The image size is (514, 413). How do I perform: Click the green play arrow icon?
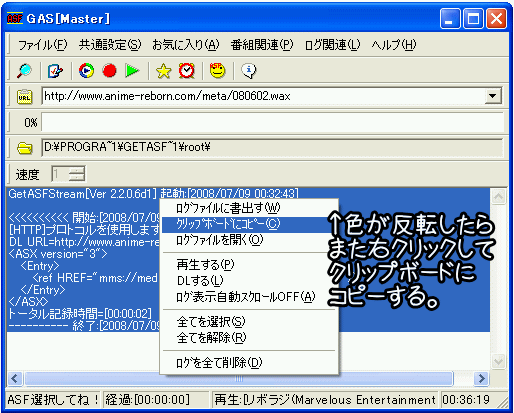[x=132, y=71]
